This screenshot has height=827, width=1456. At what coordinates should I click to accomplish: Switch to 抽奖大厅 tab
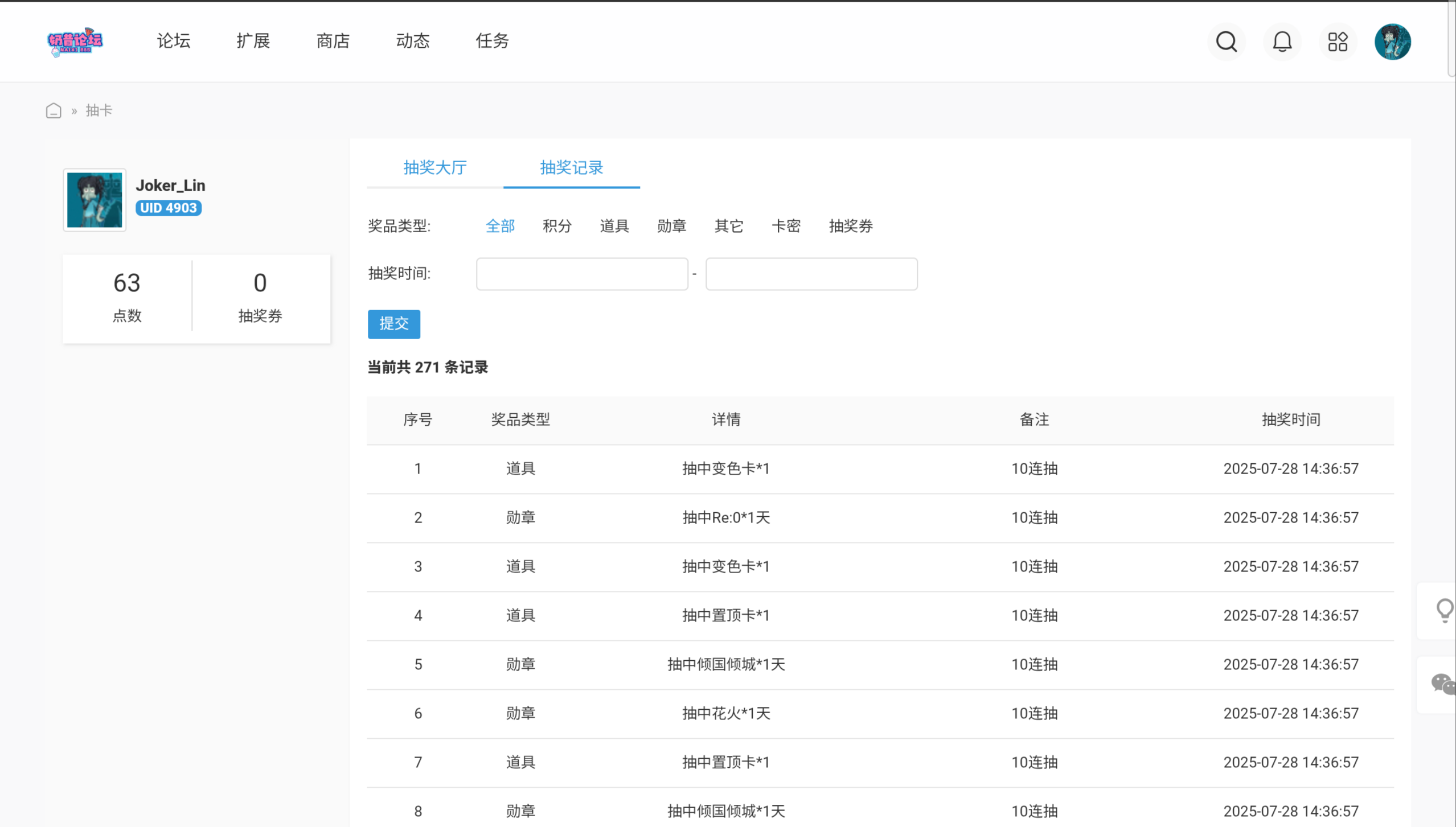coord(435,167)
